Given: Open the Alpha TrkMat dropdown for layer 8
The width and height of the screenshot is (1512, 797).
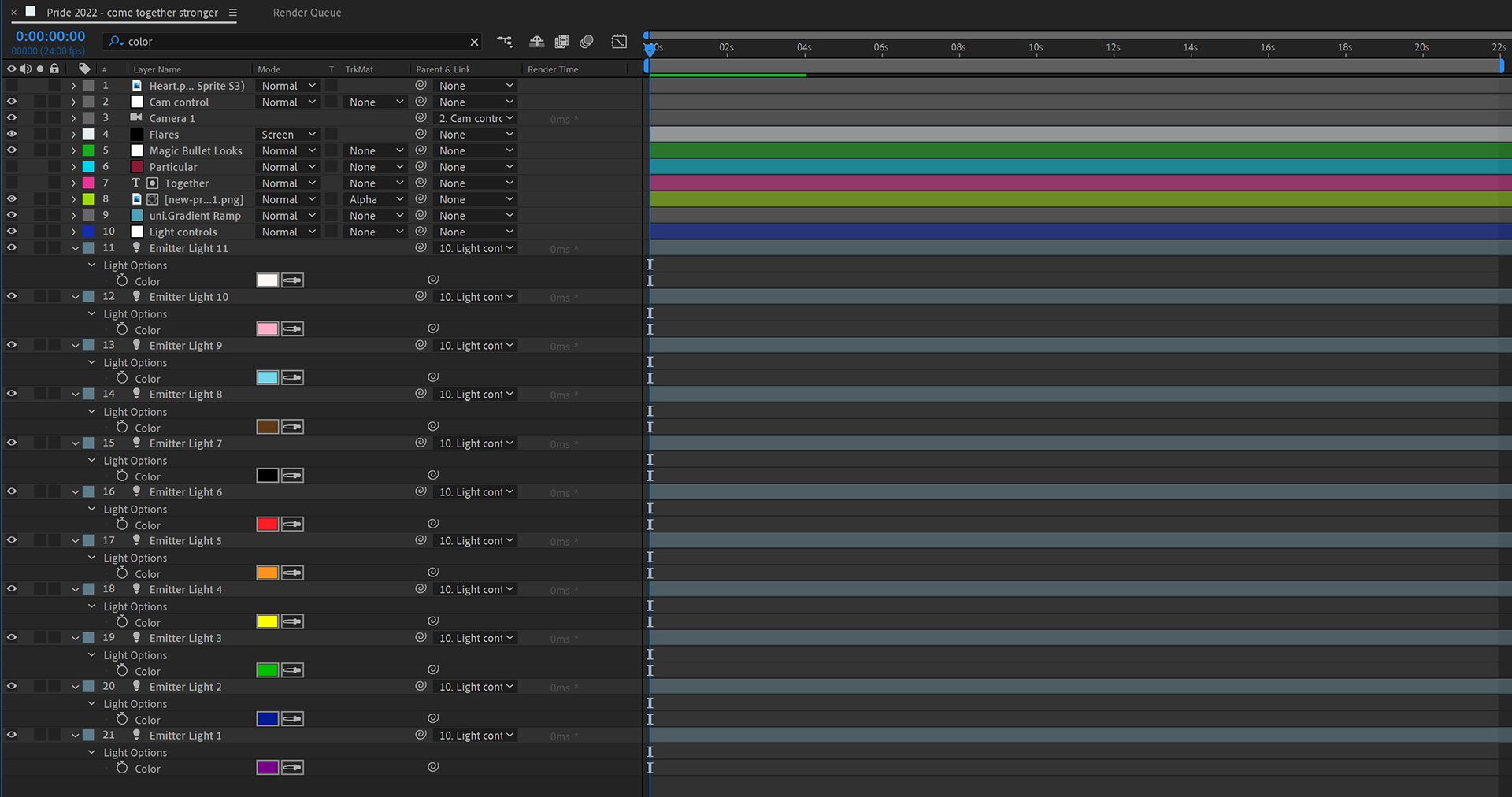Looking at the screenshot, I should 376,199.
